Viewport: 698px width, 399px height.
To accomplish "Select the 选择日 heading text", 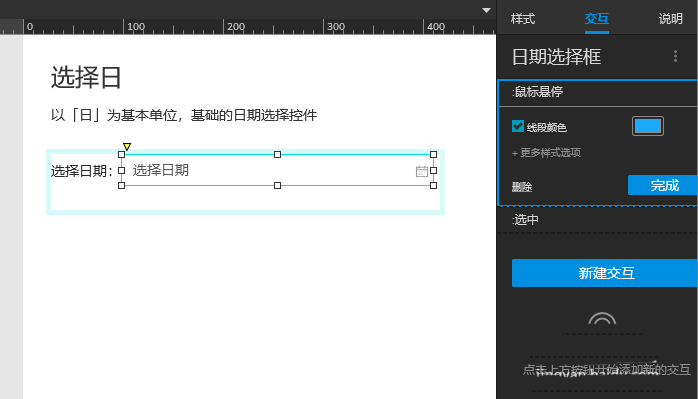I will point(86,77).
